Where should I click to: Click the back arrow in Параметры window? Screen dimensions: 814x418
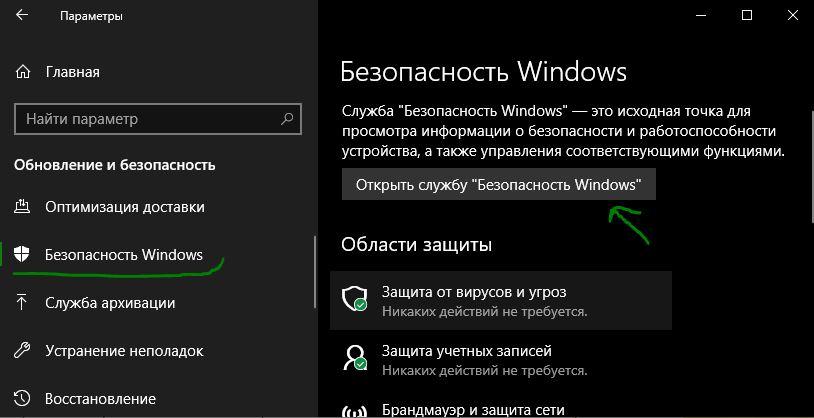(x=22, y=15)
